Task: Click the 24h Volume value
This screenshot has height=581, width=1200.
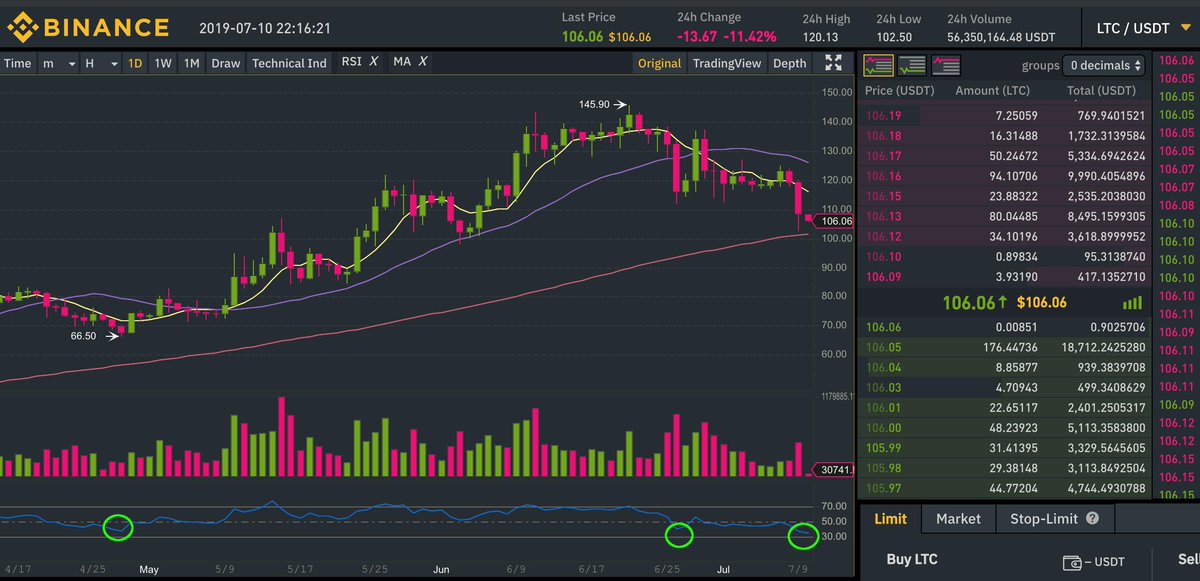Action: (1001, 37)
